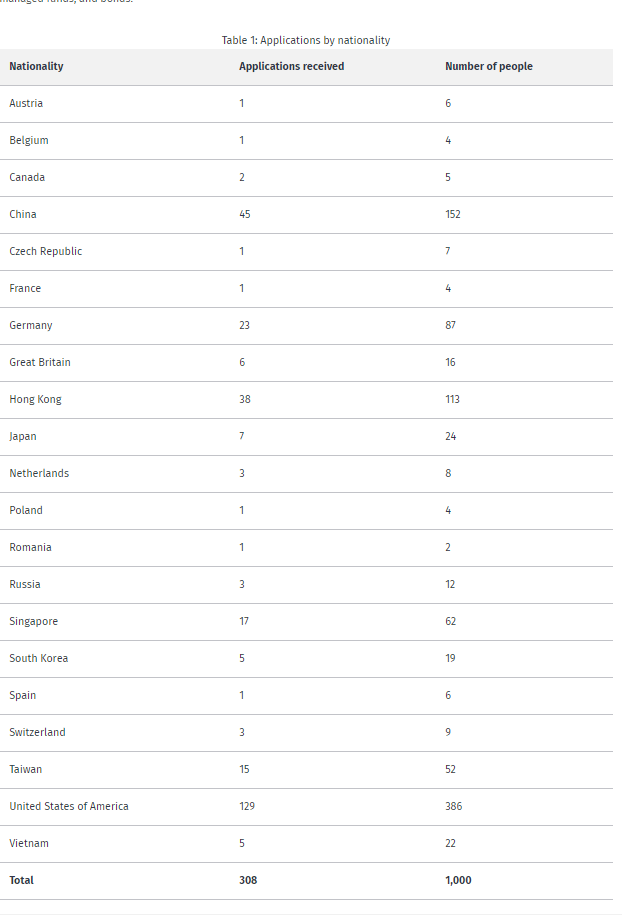Select the China nationality cell
Screen dimensions: 622x915
click(x=23, y=214)
